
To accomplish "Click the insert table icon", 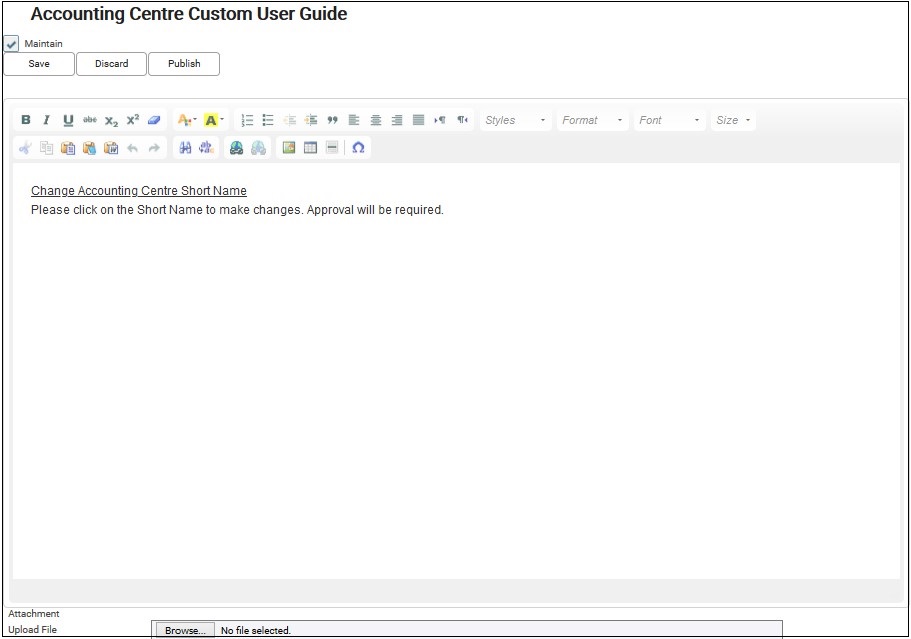I will pos(310,148).
